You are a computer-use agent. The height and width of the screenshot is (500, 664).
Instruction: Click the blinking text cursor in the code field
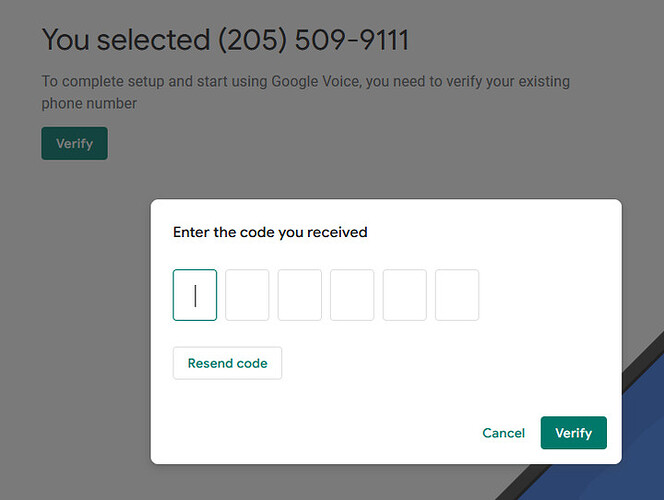pos(195,296)
